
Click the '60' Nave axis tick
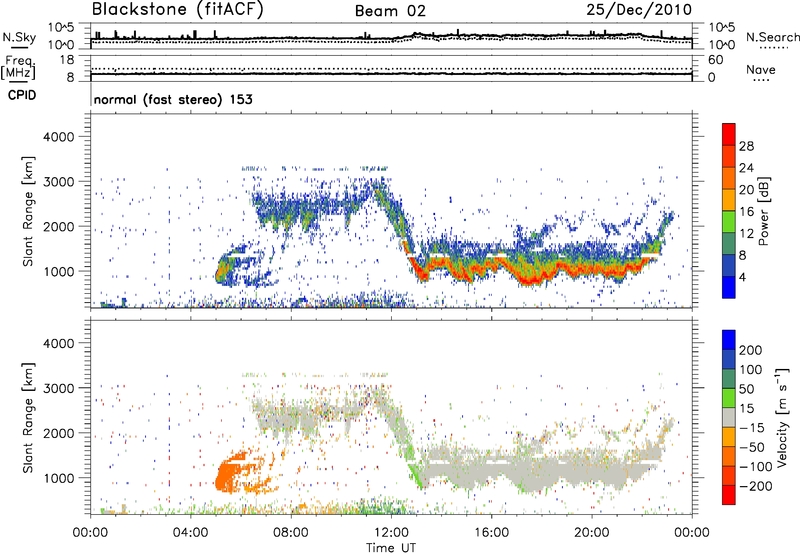point(715,60)
